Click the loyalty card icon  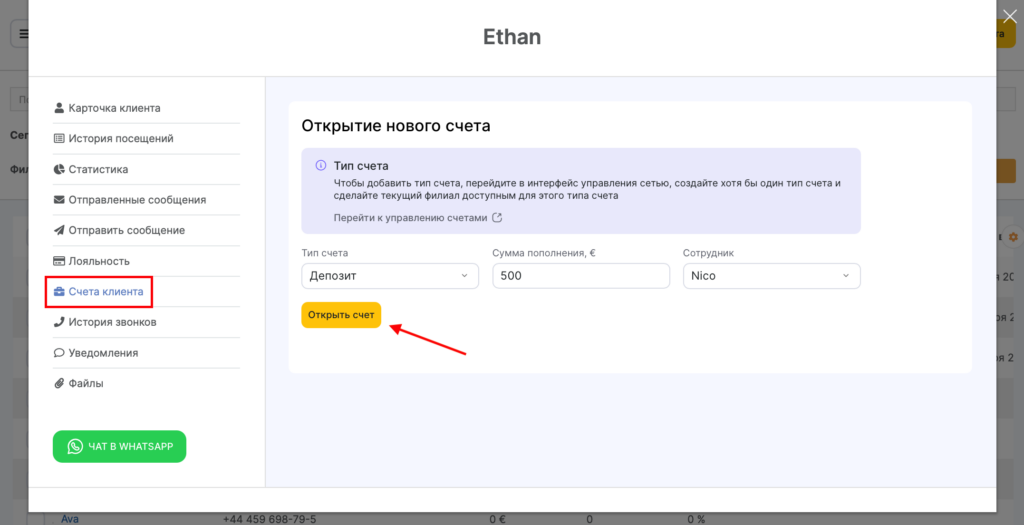pyautogui.click(x=60, y=261)
